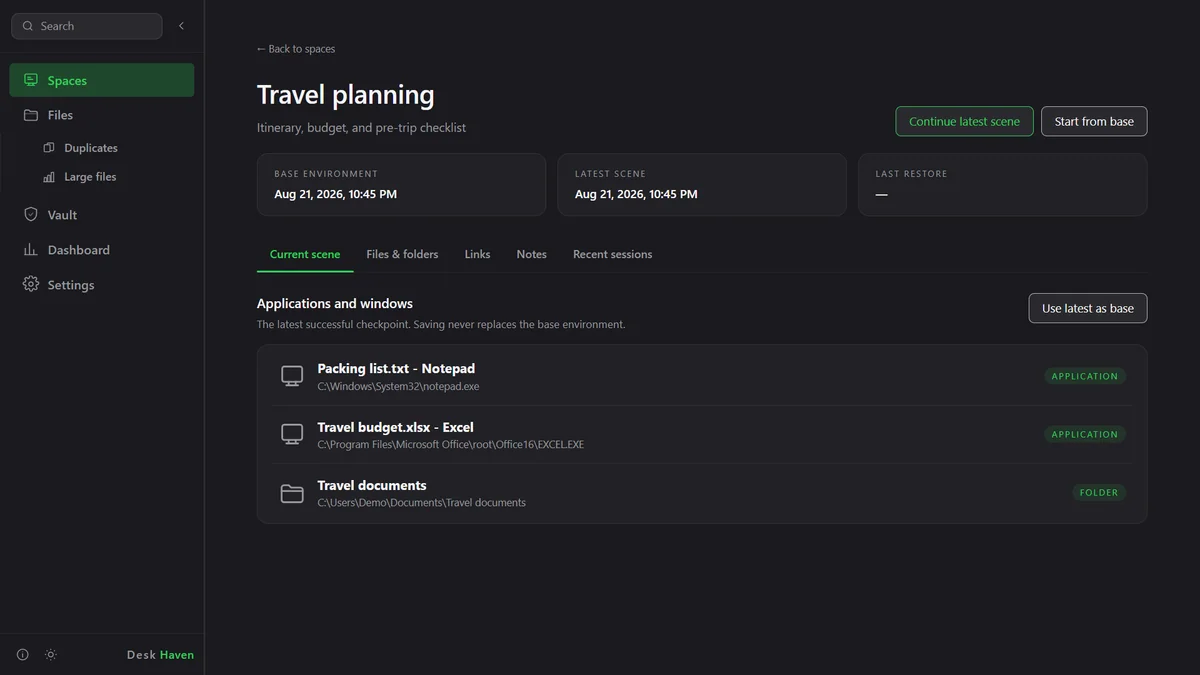The width and height of the screenshot is (1200, 675).
Task: Click the Spaces icon in the sidebar
Action: coord(31,80)
